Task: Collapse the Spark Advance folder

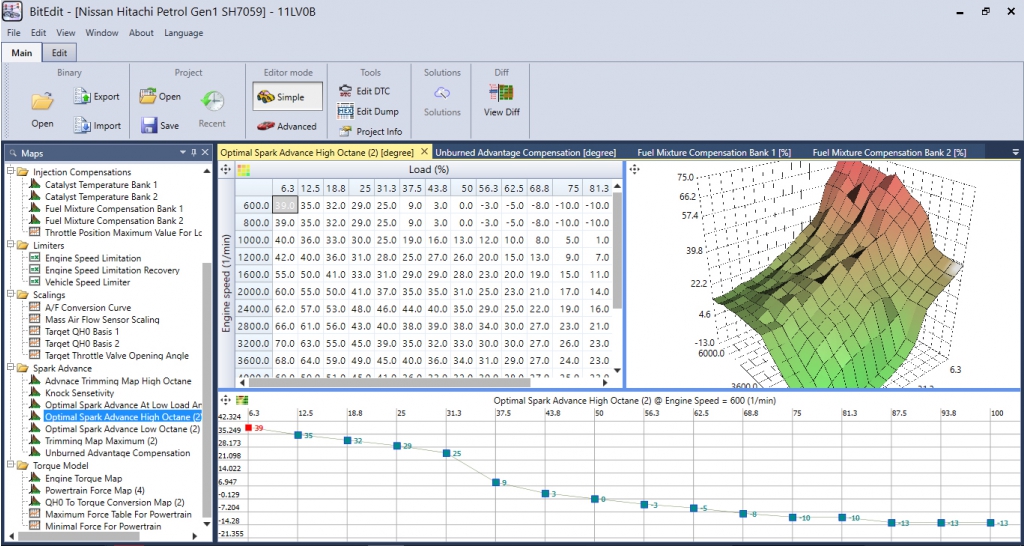Action: [10, 368]
